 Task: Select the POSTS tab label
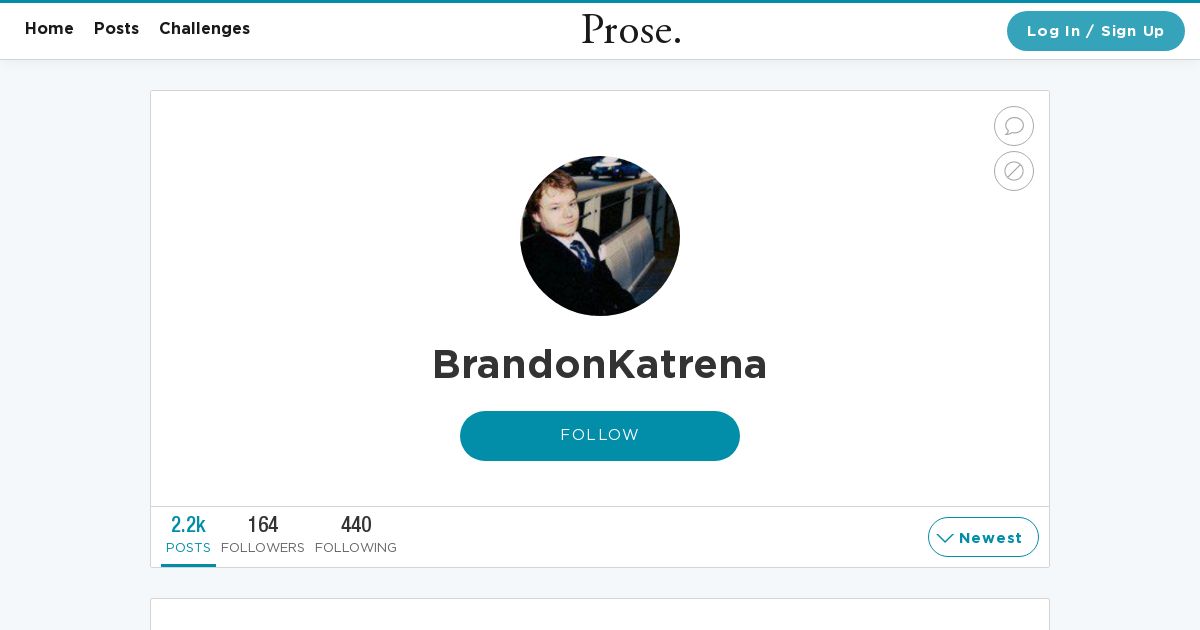pos(188,548)
